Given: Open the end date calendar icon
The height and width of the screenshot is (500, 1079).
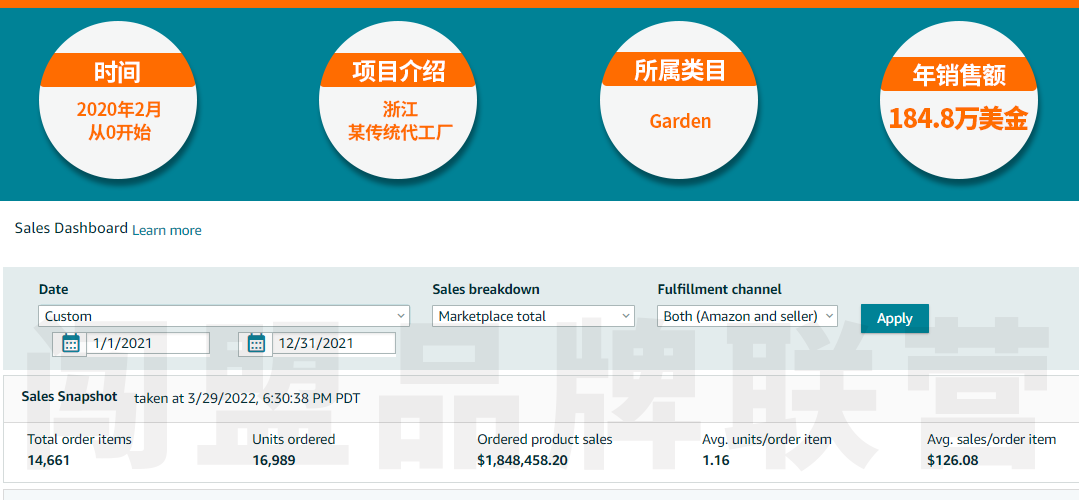Looking at the screenshot, I should pyautogui.click(x=256, y=343).
